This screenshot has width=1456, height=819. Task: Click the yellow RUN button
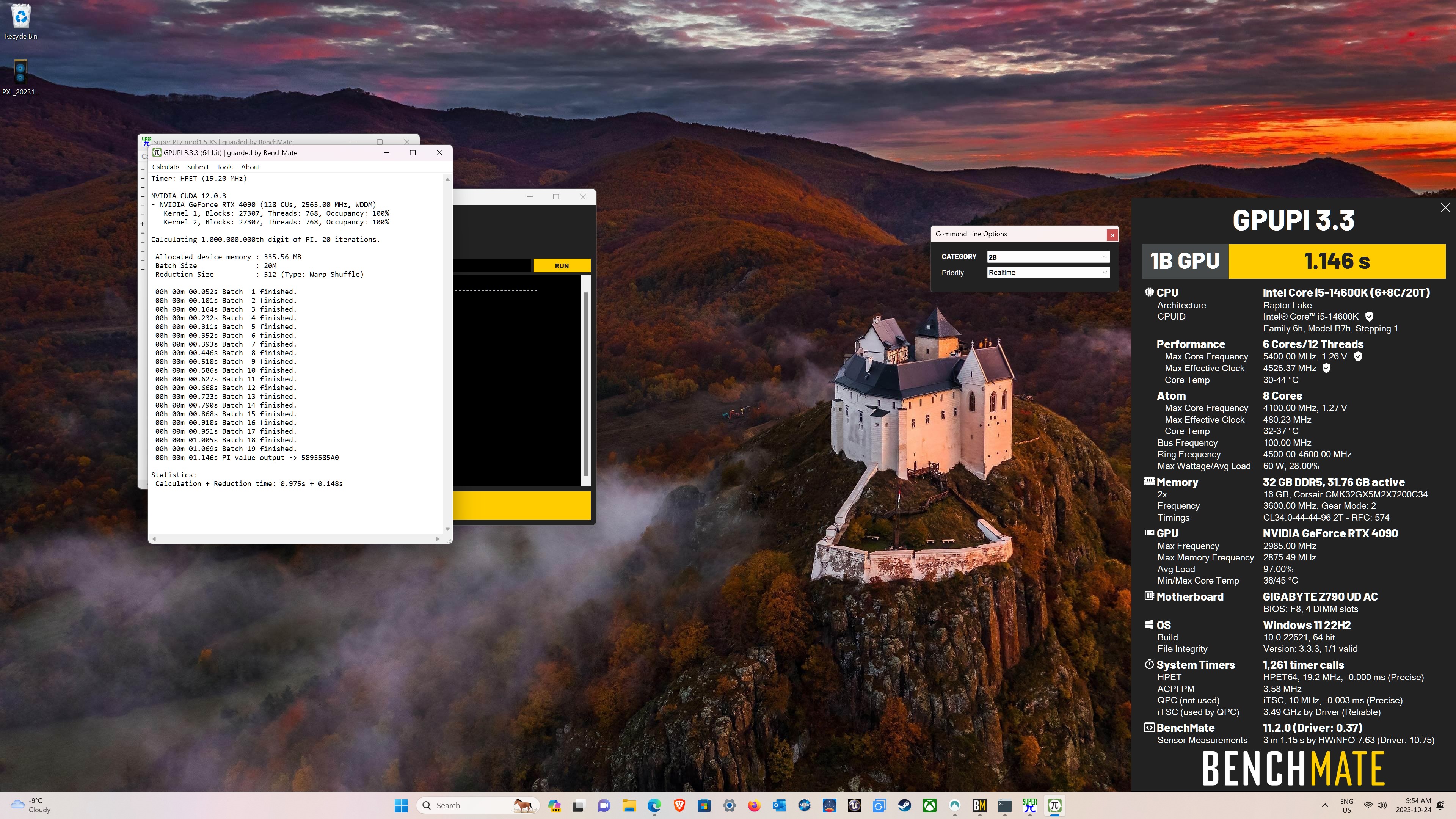(562, 266)
